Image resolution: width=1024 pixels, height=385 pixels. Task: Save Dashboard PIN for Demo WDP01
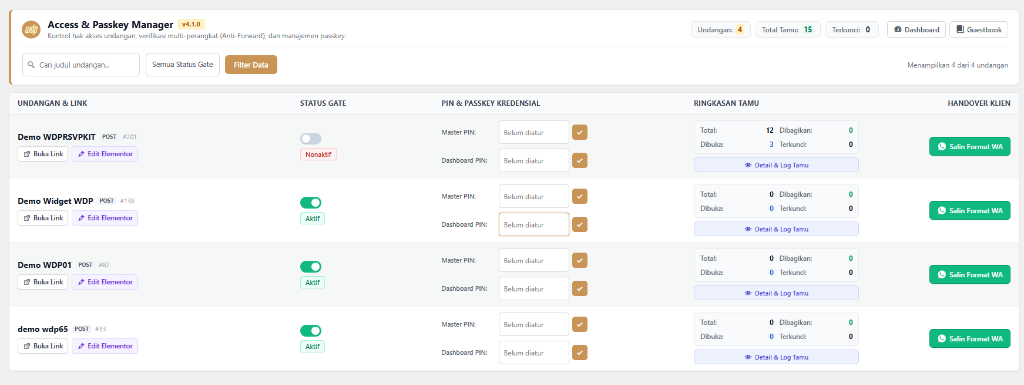pos(580,288)
